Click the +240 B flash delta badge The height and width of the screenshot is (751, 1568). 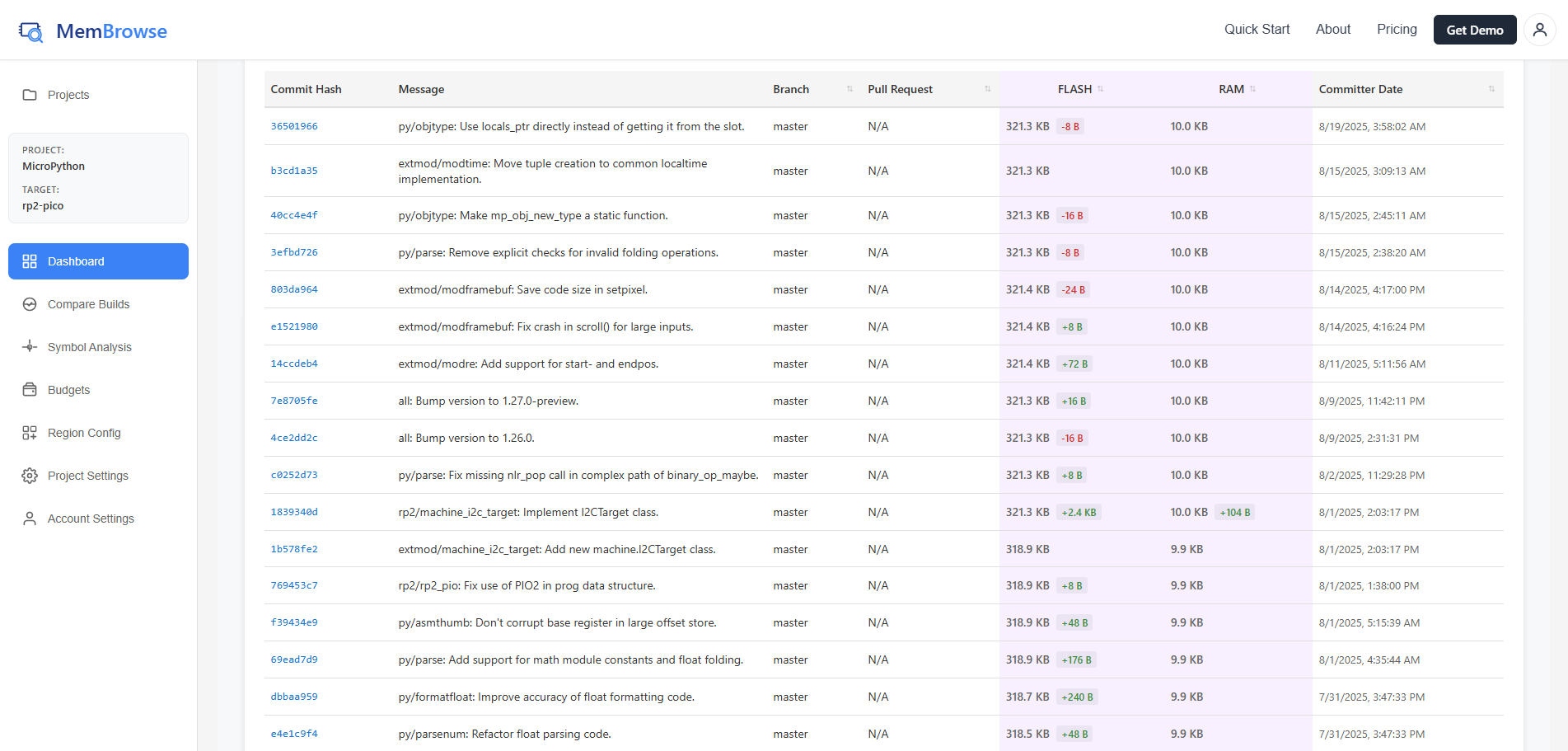click(1077, 697)
